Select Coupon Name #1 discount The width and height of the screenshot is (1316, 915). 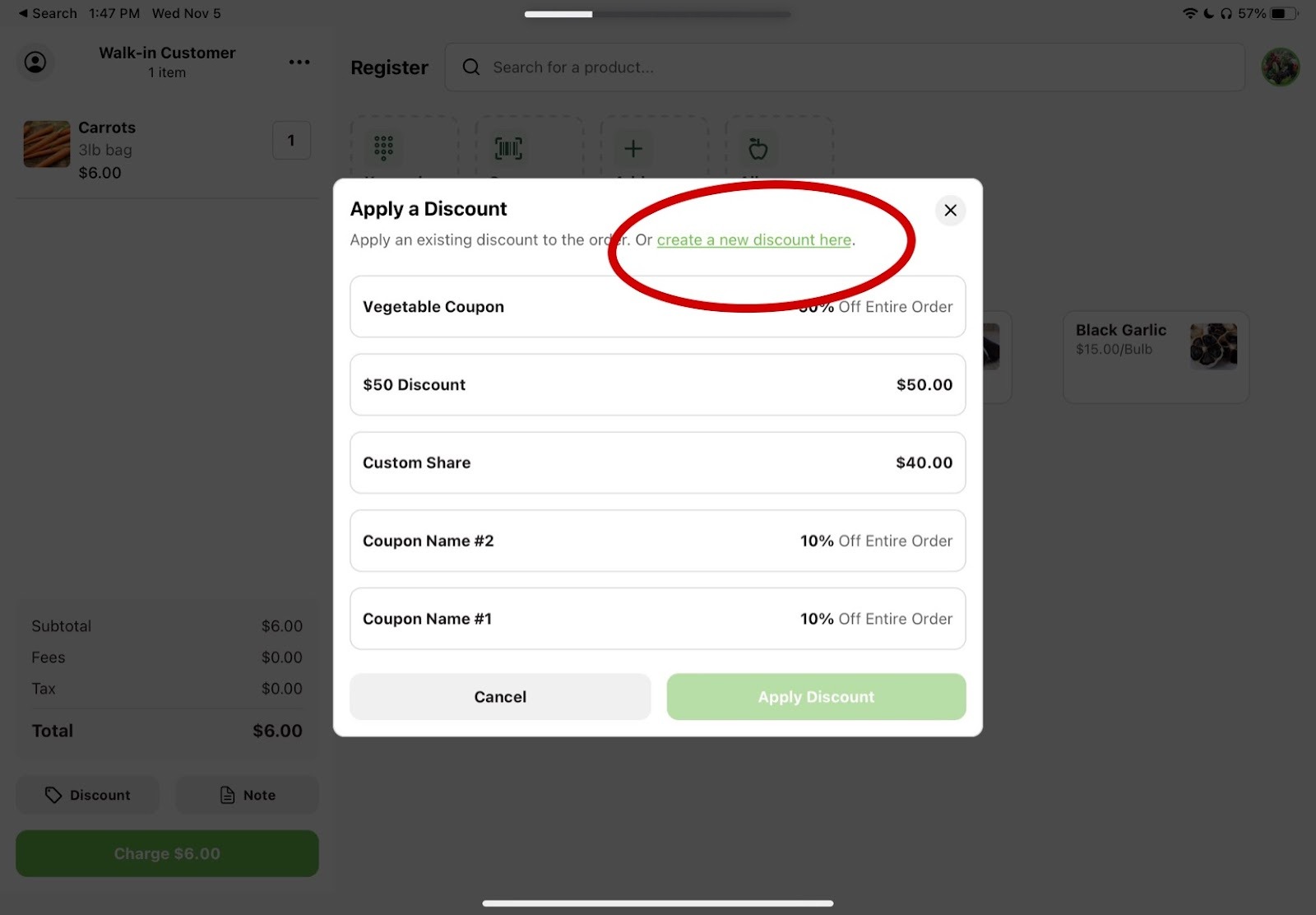pyautogui.click(x=657, y=619)
